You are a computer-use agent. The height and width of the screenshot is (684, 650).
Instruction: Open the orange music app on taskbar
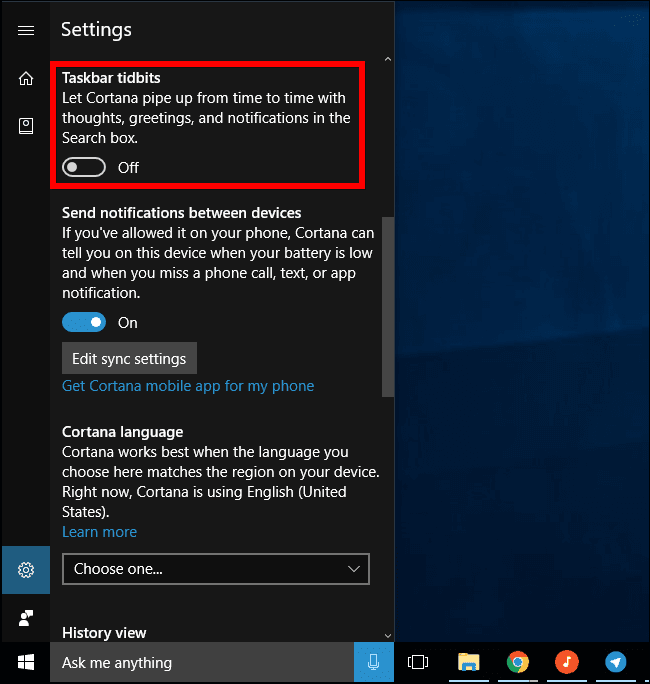click(567, 662)
